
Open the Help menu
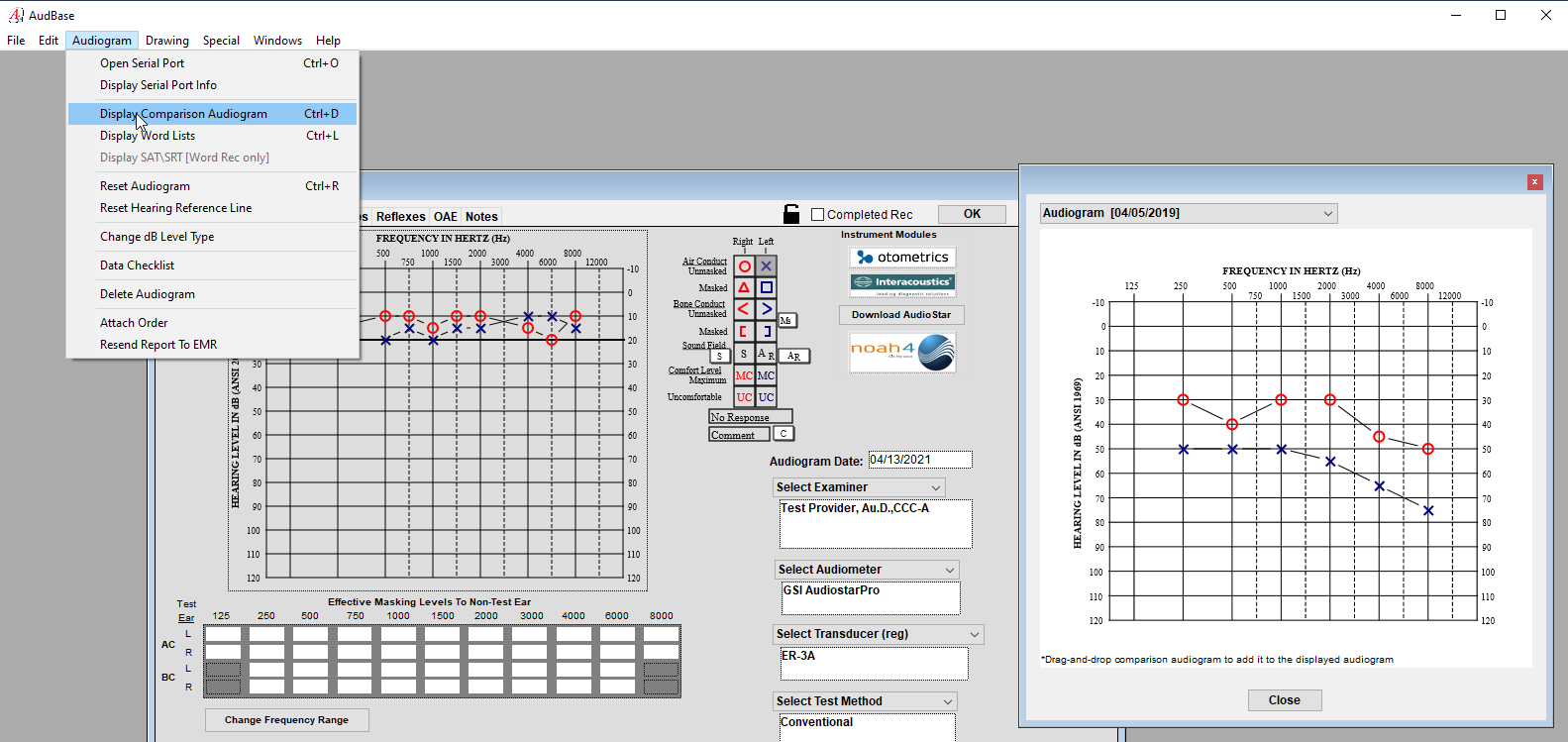pos(328,41)
